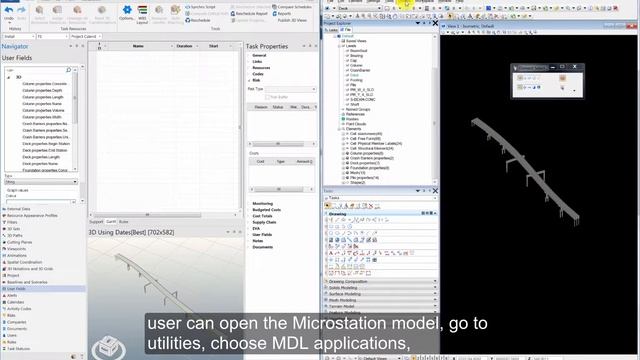Run the Reschedule command
Image resolution: width=640 pixels, height=360 pixels.
point(198,20)
